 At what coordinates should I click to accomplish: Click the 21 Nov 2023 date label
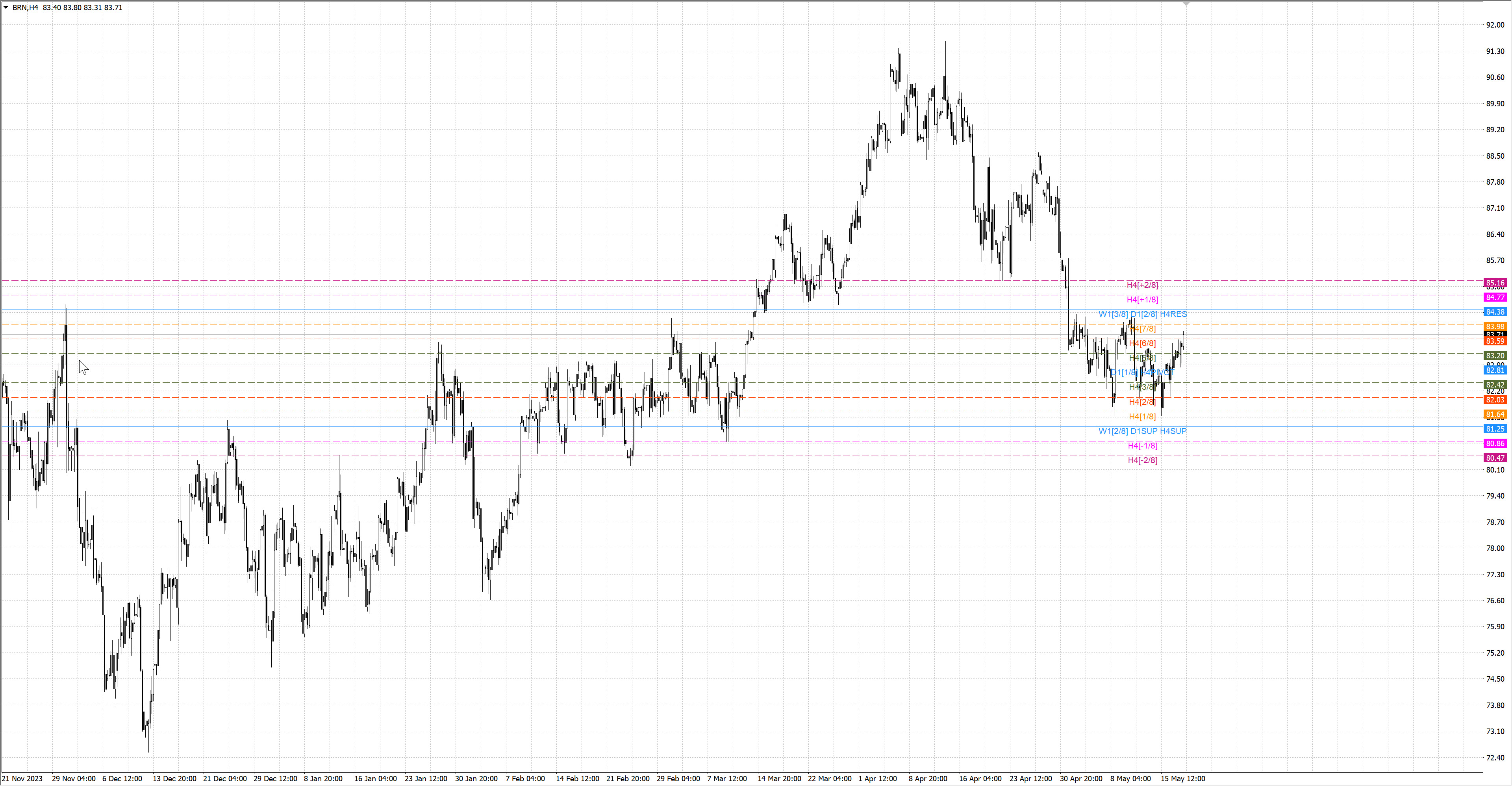[x=22, y=779]
